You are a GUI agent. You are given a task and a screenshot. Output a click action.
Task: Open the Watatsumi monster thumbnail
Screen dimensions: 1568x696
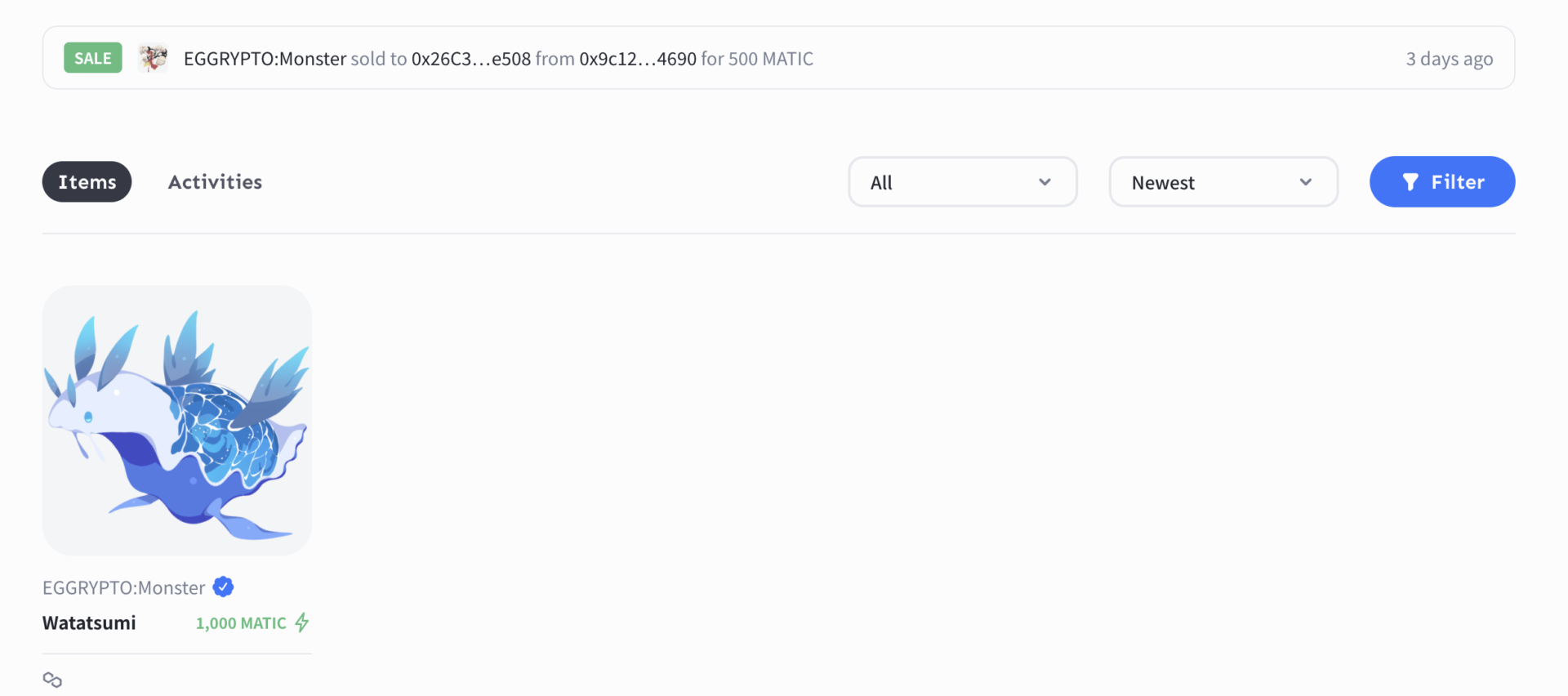click(177, 421)
